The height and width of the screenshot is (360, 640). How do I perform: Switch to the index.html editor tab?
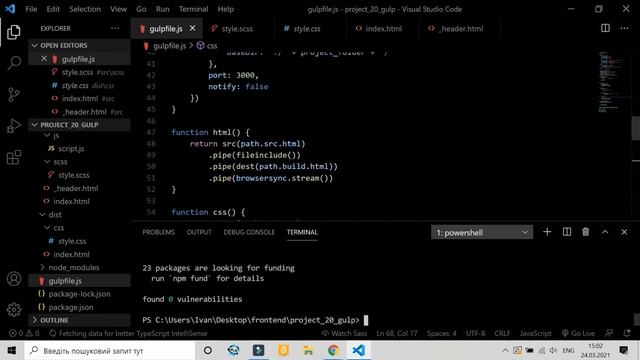(383, 29)
